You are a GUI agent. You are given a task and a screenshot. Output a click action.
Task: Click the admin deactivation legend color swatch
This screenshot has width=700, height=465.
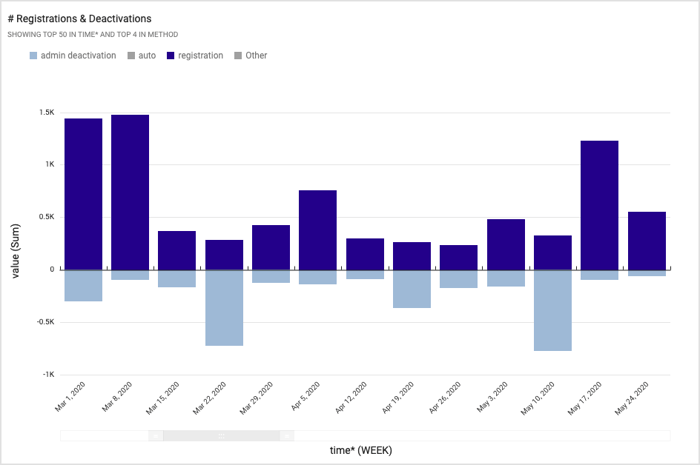point(36,55)
